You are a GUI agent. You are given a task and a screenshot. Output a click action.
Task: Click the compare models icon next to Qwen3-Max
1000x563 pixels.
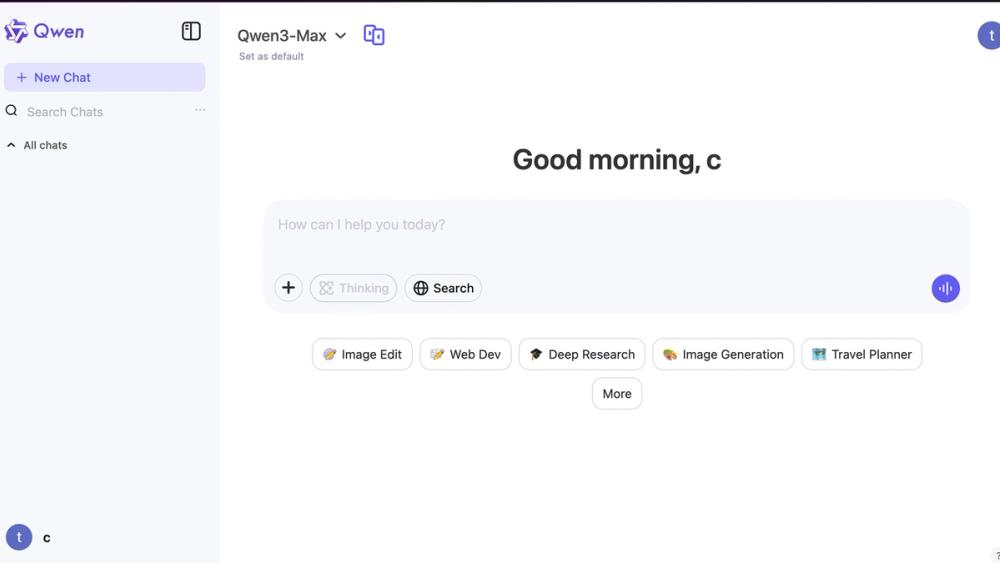(x=374, y=35)
